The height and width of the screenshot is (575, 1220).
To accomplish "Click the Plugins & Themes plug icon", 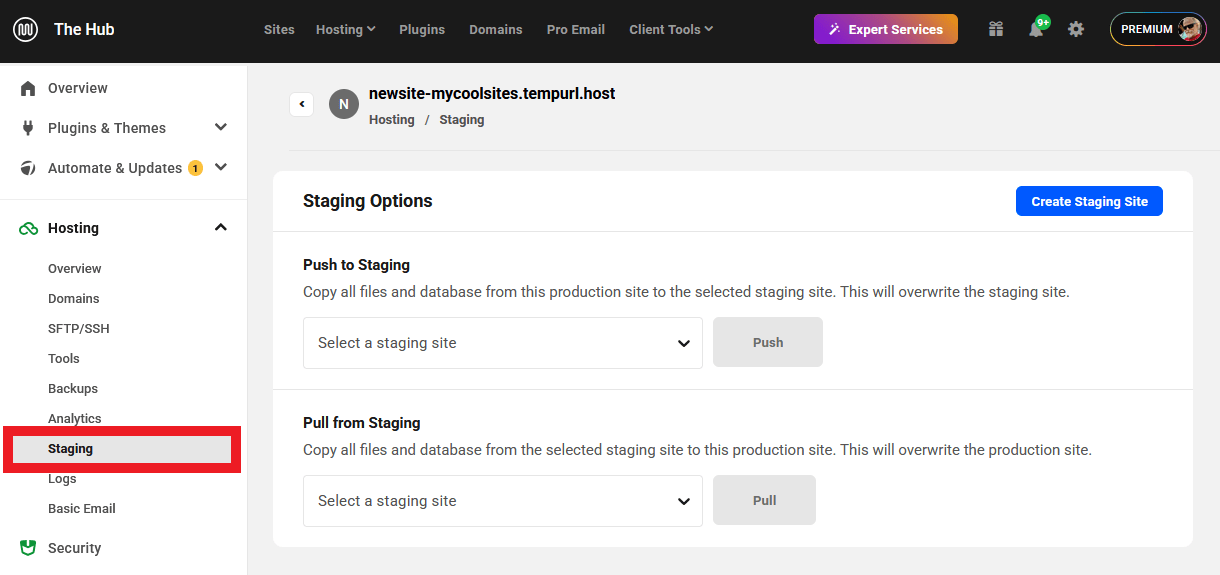I will [28, 128].
